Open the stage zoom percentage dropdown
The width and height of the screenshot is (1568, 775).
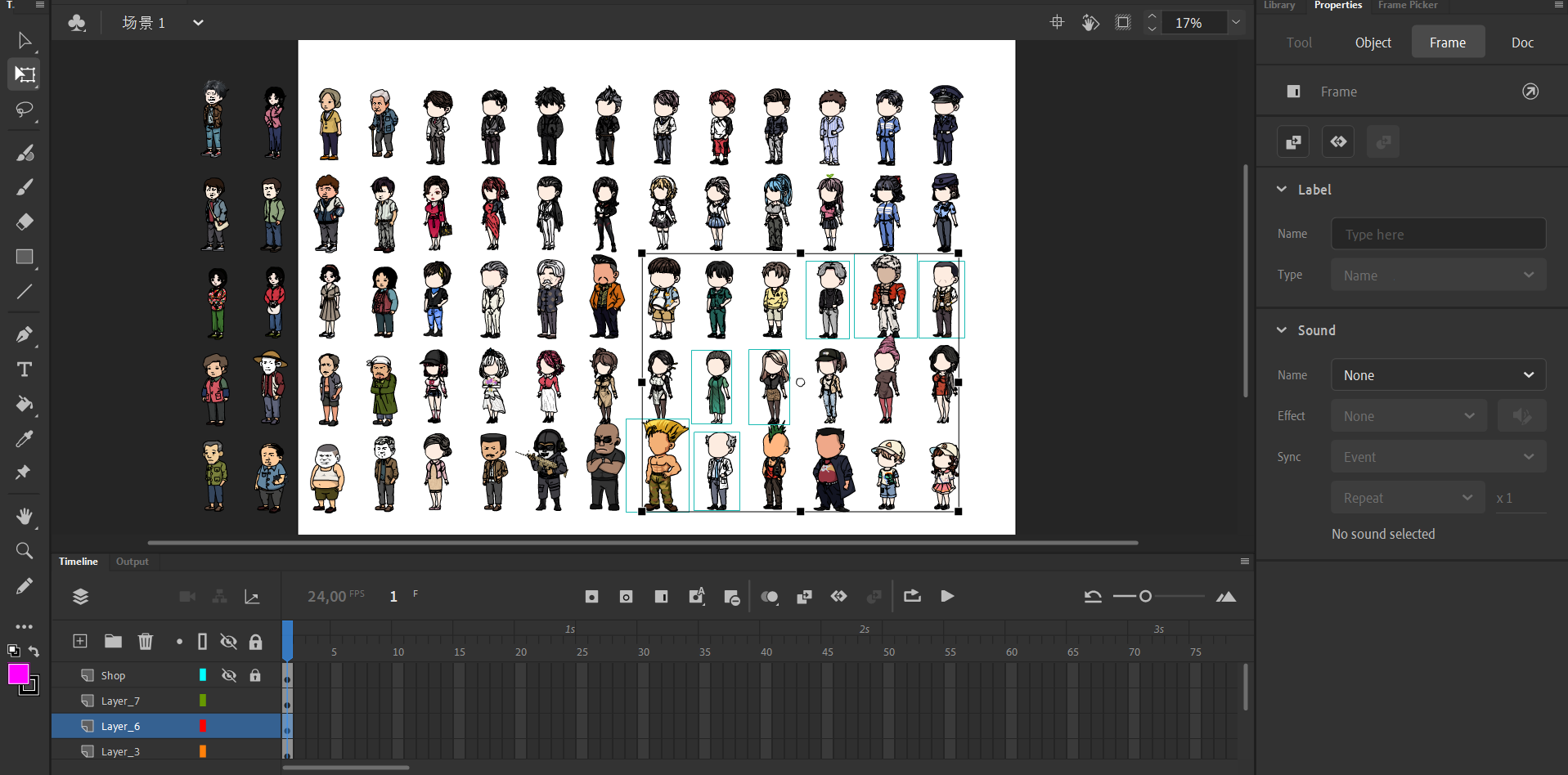coord(1236,23)
